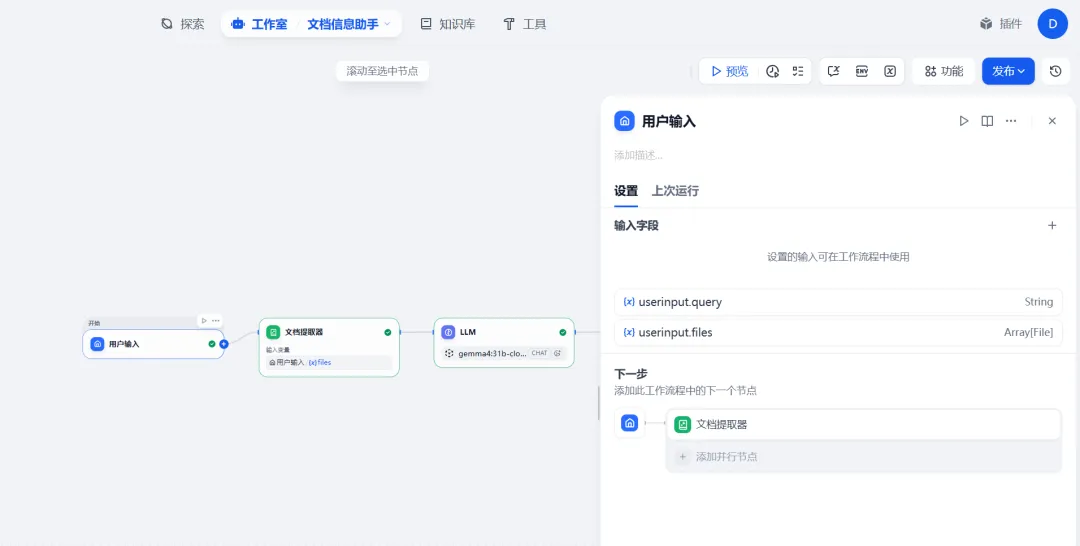
Task: Click the files variable in 文档提取器 node
Action: pyautogui.click(x=320, y=362)
